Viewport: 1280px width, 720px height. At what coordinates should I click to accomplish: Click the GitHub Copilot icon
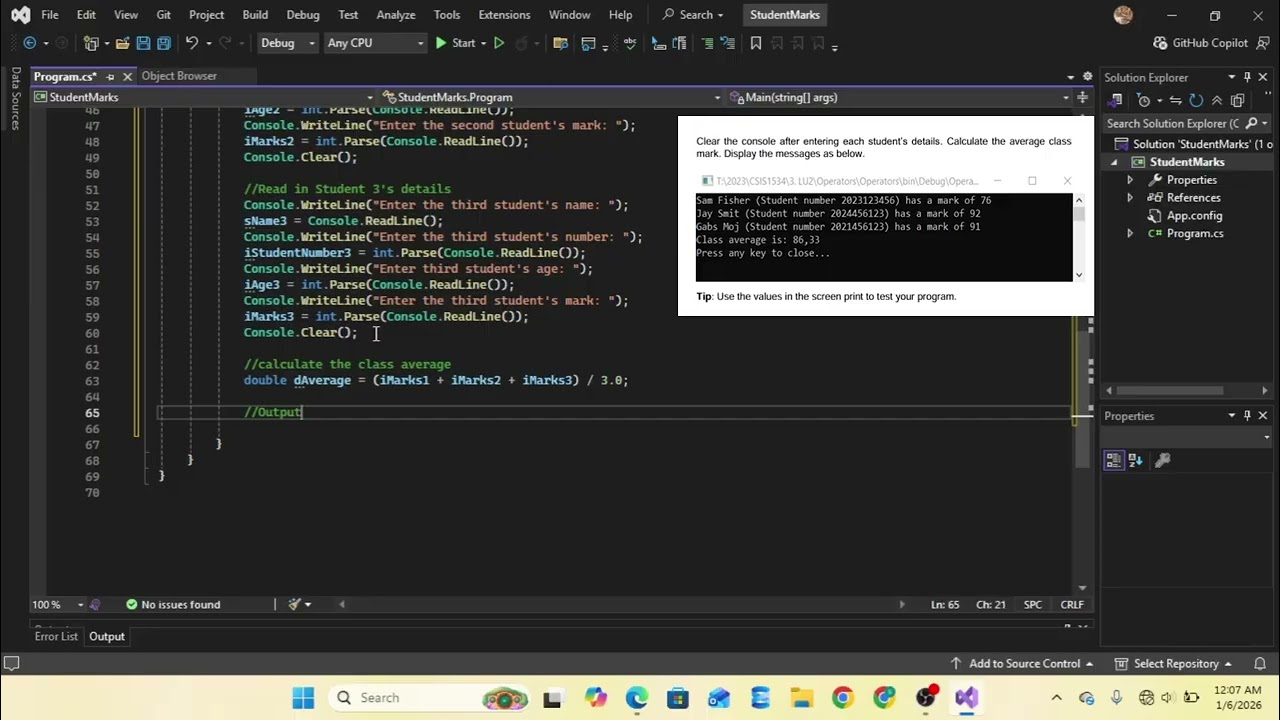[x=1160, y=43]
